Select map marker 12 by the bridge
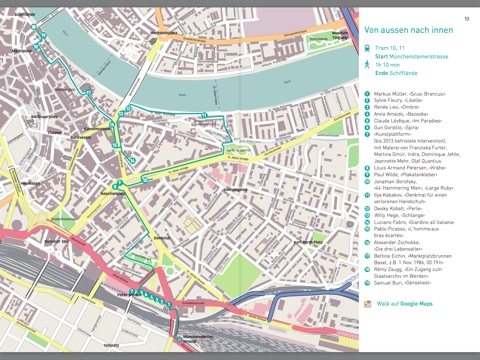This screenshot has height=360, width=480. pos(128,108)
